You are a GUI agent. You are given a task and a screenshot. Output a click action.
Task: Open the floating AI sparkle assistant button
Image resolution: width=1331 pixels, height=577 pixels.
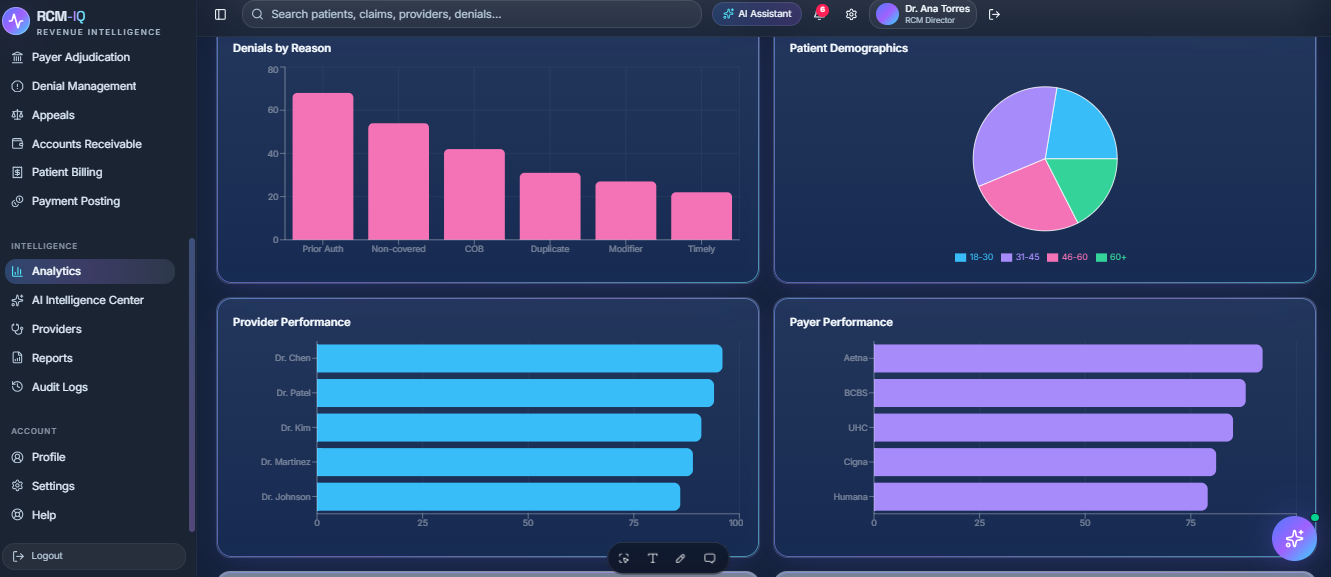(1294, 538)
